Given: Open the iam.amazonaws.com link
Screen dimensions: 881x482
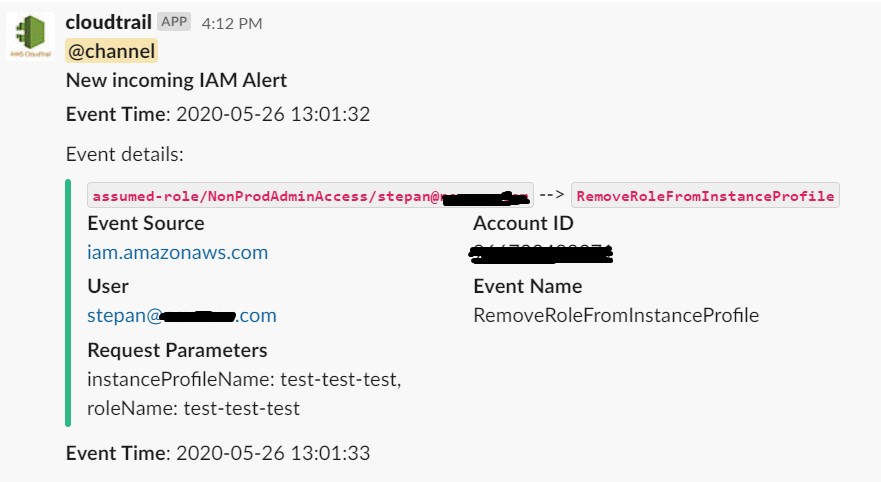Looking at the screenshot, I should tap(178, 252).
